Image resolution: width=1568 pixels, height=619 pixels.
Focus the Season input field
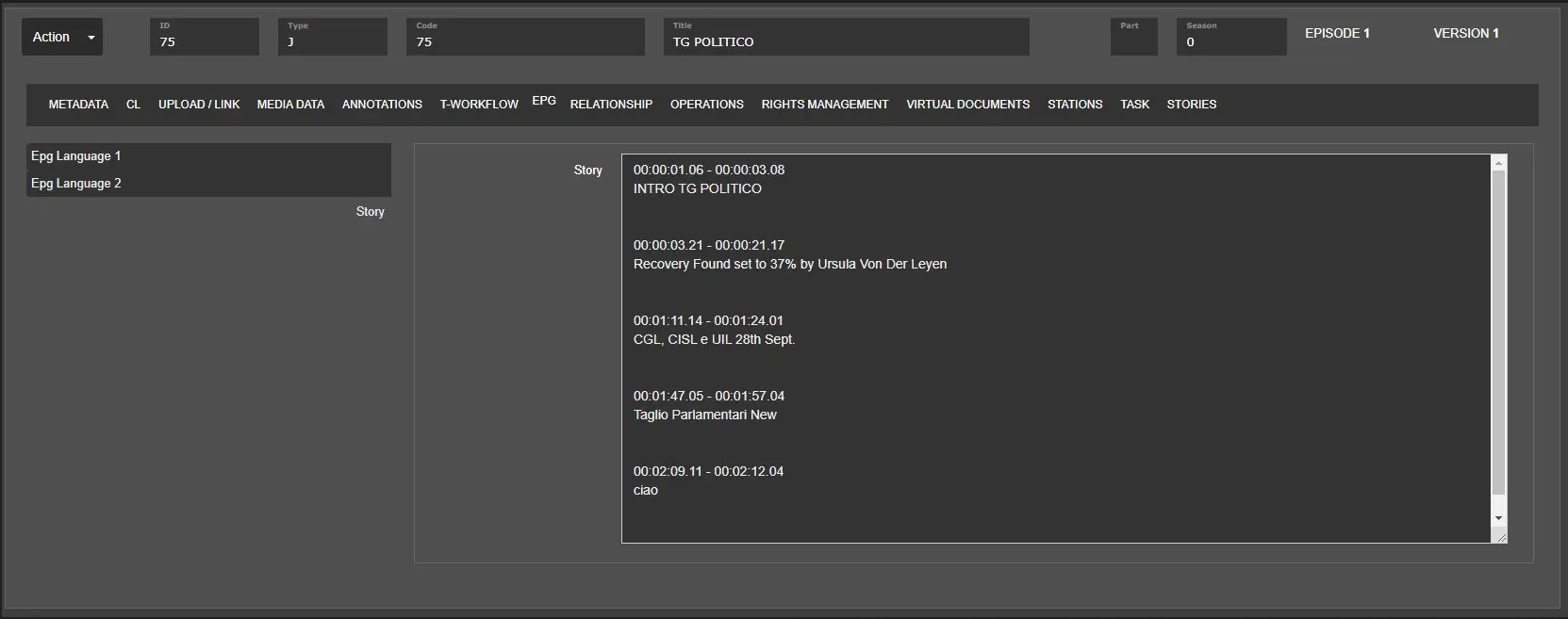pos(1230,41)
